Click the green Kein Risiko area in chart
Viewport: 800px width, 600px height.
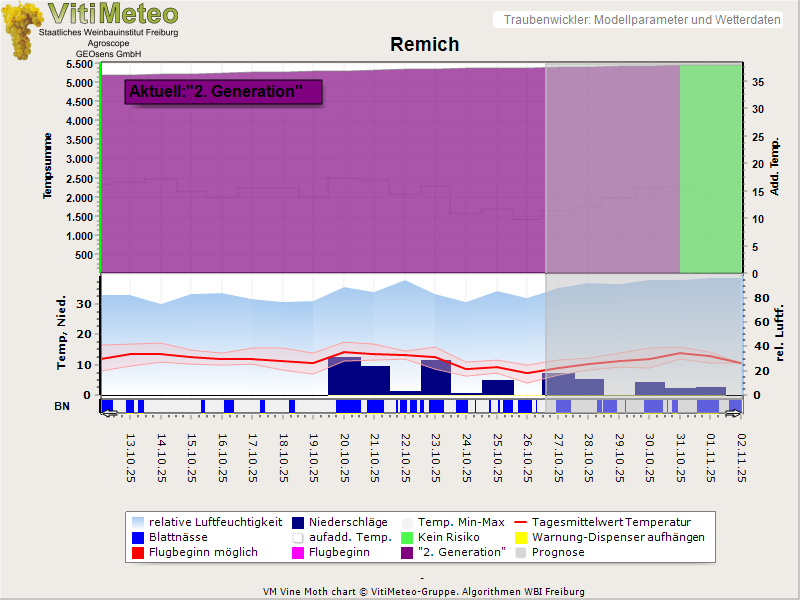point(710,170)
